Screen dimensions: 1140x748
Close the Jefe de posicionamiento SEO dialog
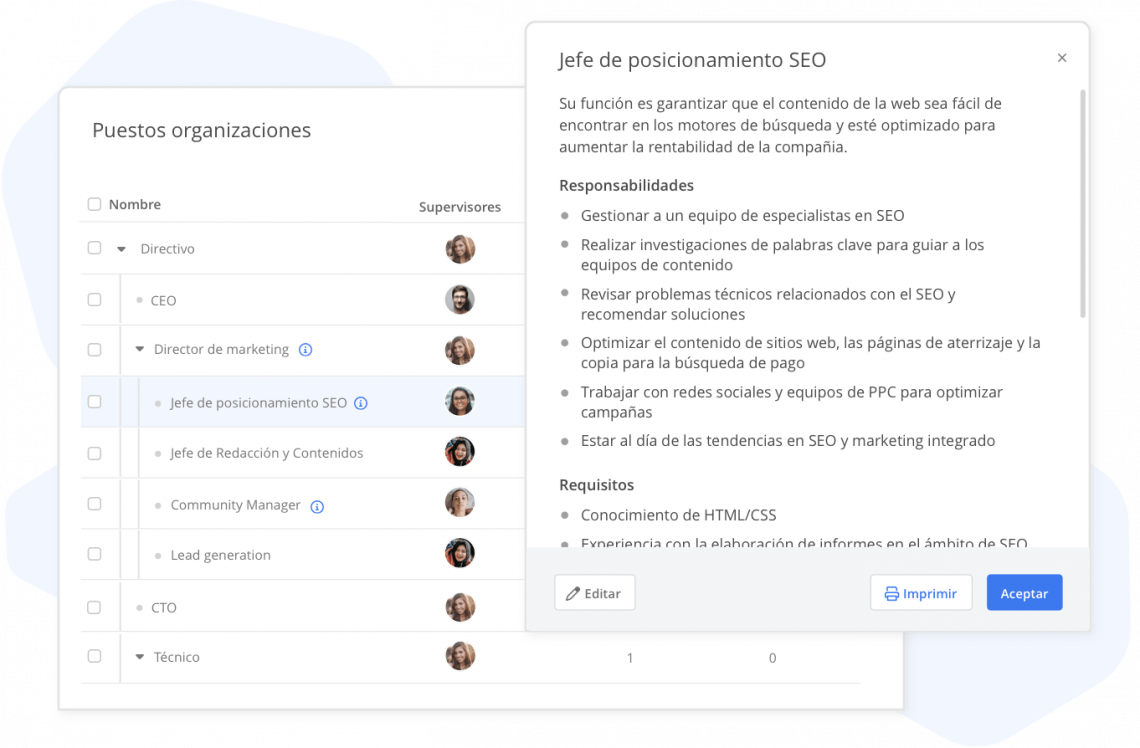pyautogui.click(x=1061, y=58)
